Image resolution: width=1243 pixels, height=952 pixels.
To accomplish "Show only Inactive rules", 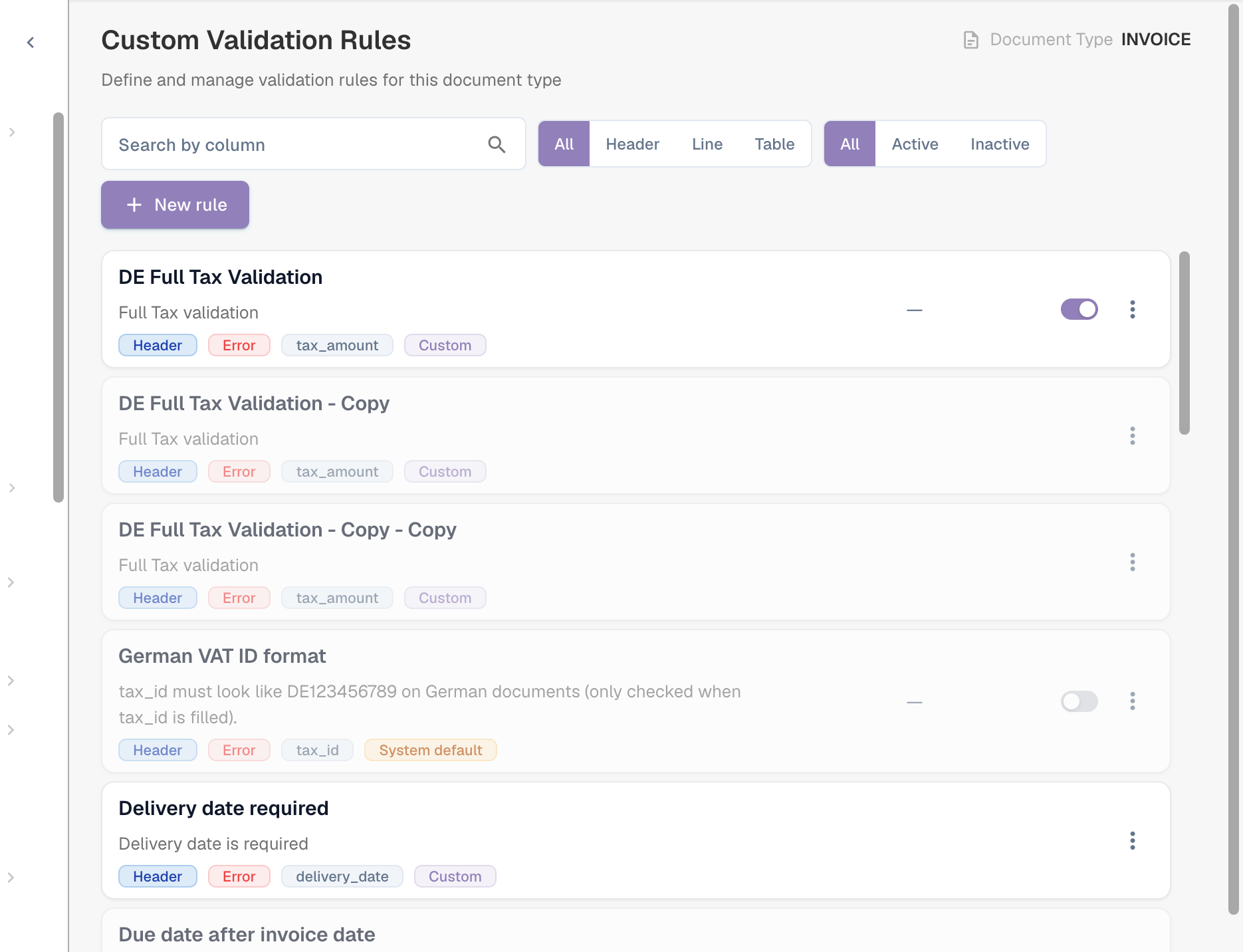I will pyautogui.click(x=1000, y=144).
